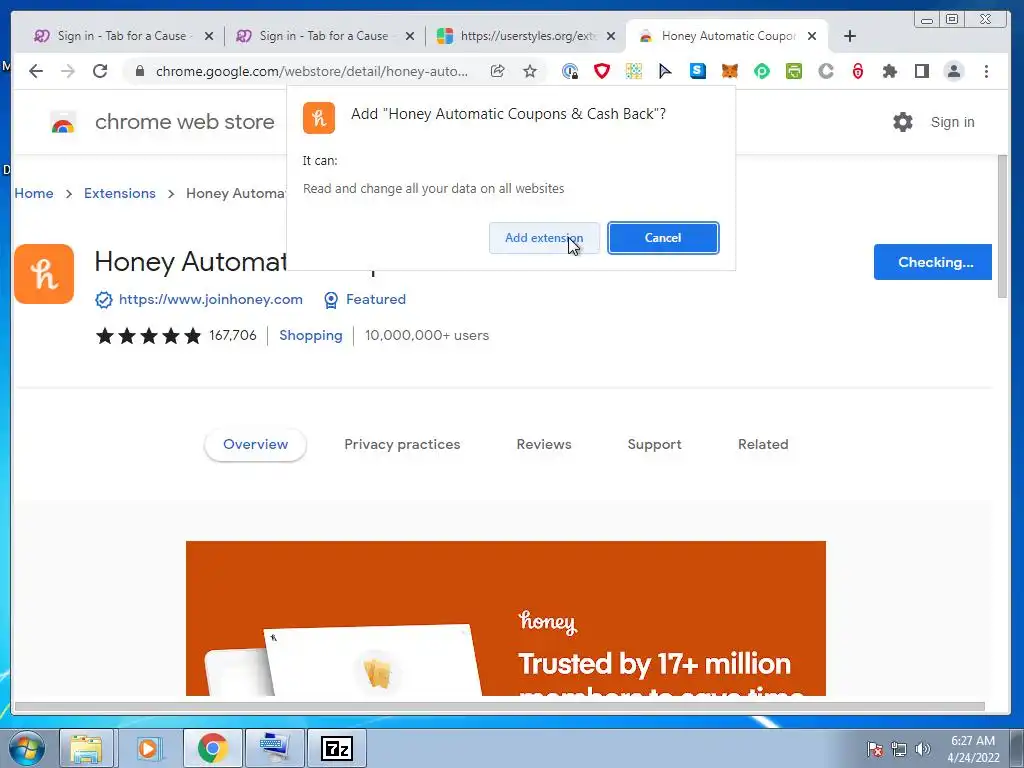Viewport: 1024px width, 768px height.
Task: Open the Extensions puzzle piece menu
Action: (889, 71)
